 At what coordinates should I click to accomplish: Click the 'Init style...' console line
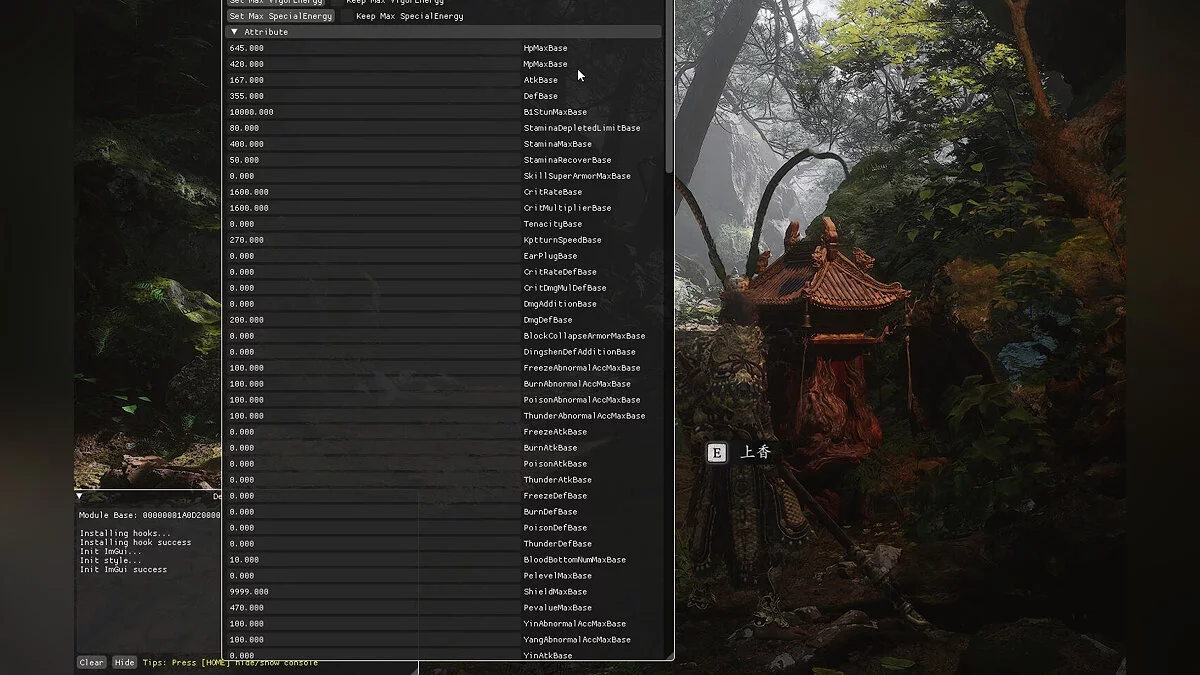point(110,561)
